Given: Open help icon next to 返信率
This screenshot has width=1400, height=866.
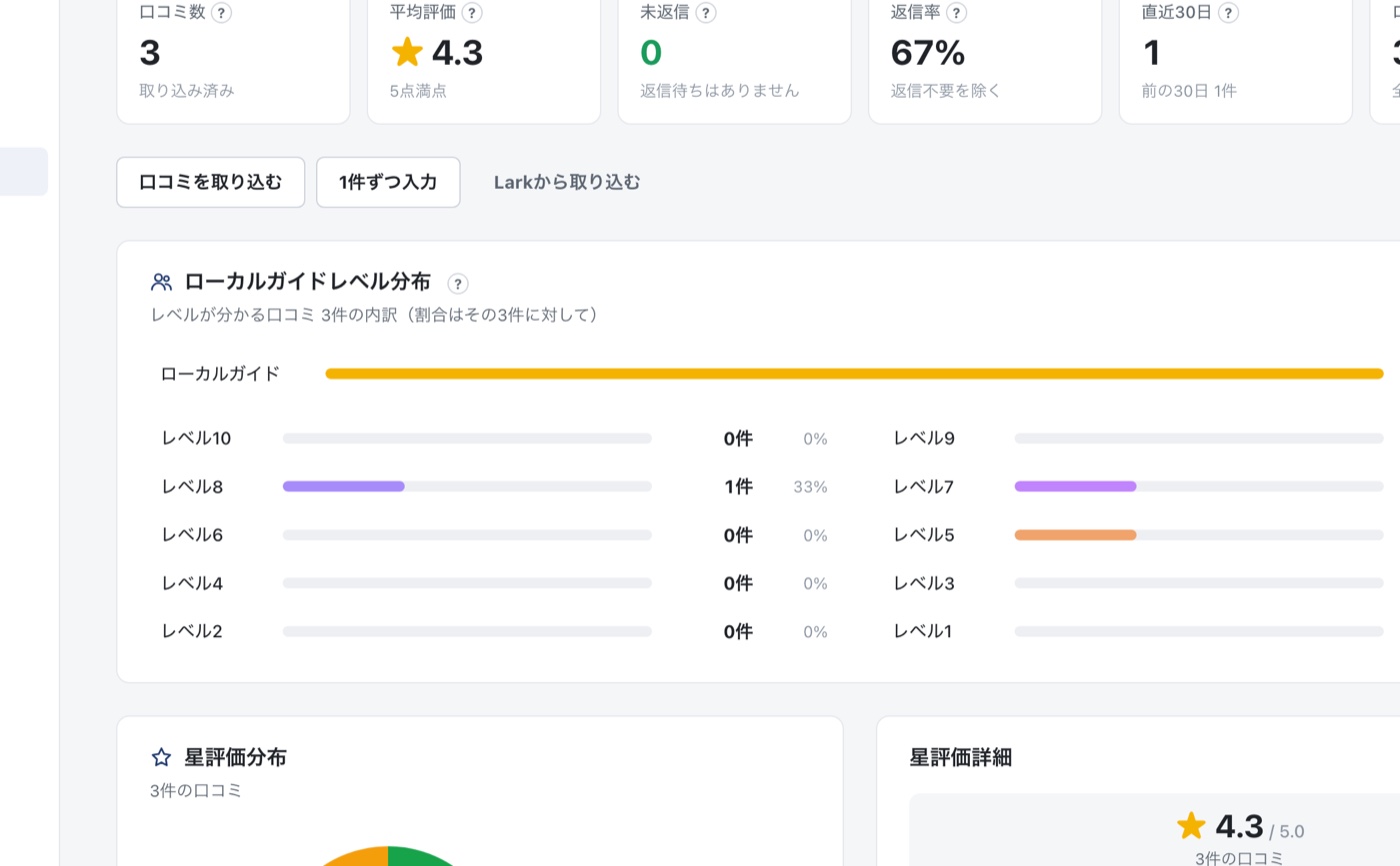Looking at the screenshot, I should point(956,13).
